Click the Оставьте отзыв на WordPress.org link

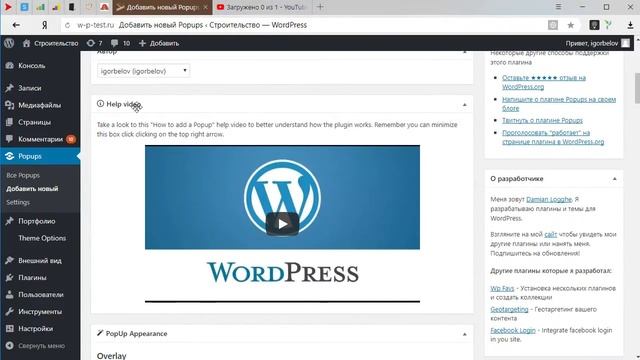(x=544, y=82)
